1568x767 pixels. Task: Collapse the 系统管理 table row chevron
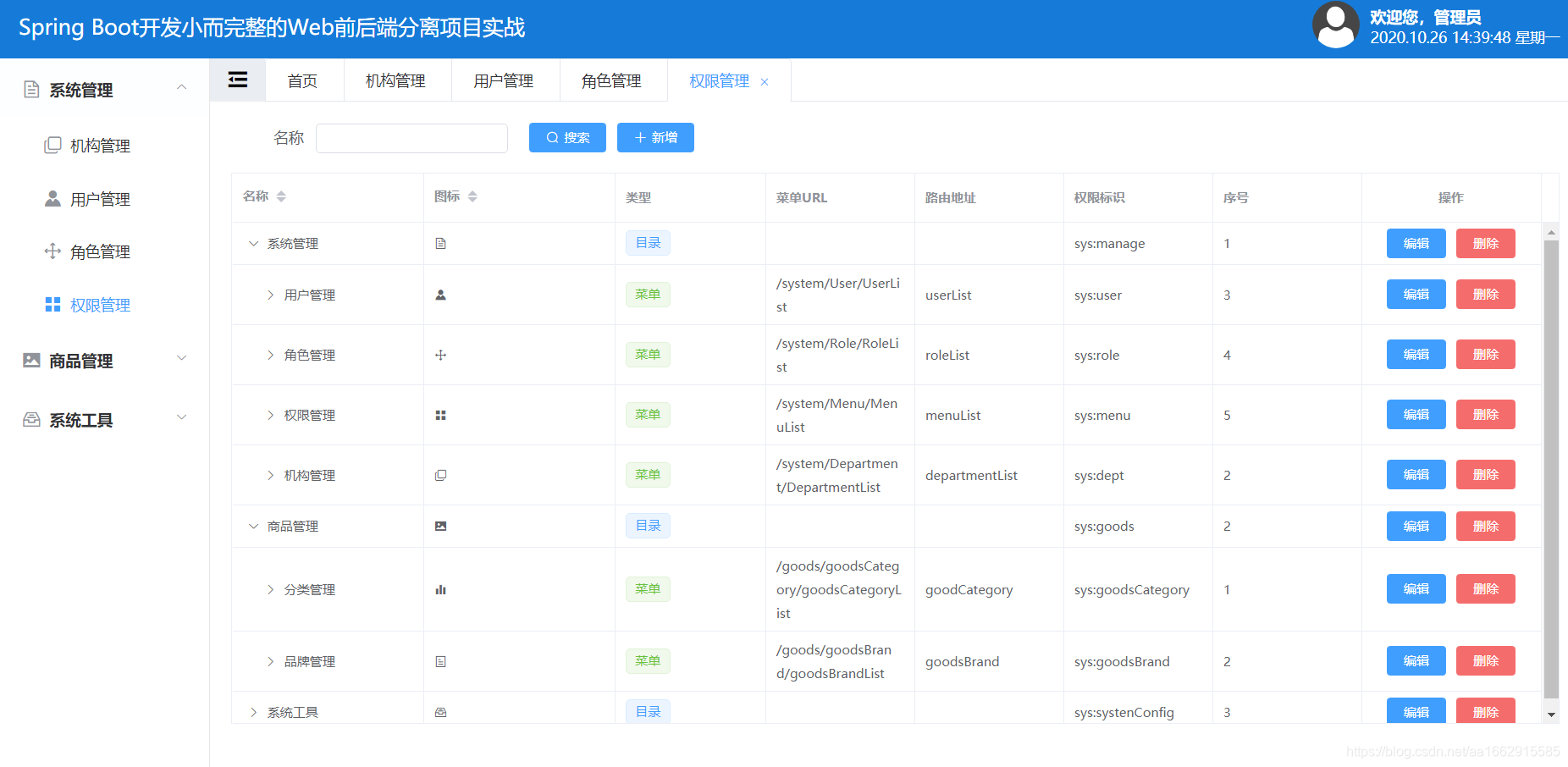point(253,243)
